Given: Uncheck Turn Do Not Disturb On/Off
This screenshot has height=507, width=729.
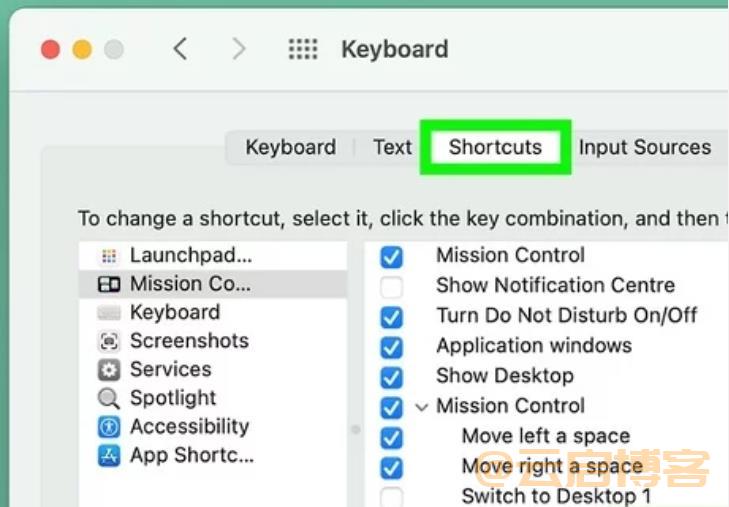Looking at the screenshot, I should (x=391, y=317).
